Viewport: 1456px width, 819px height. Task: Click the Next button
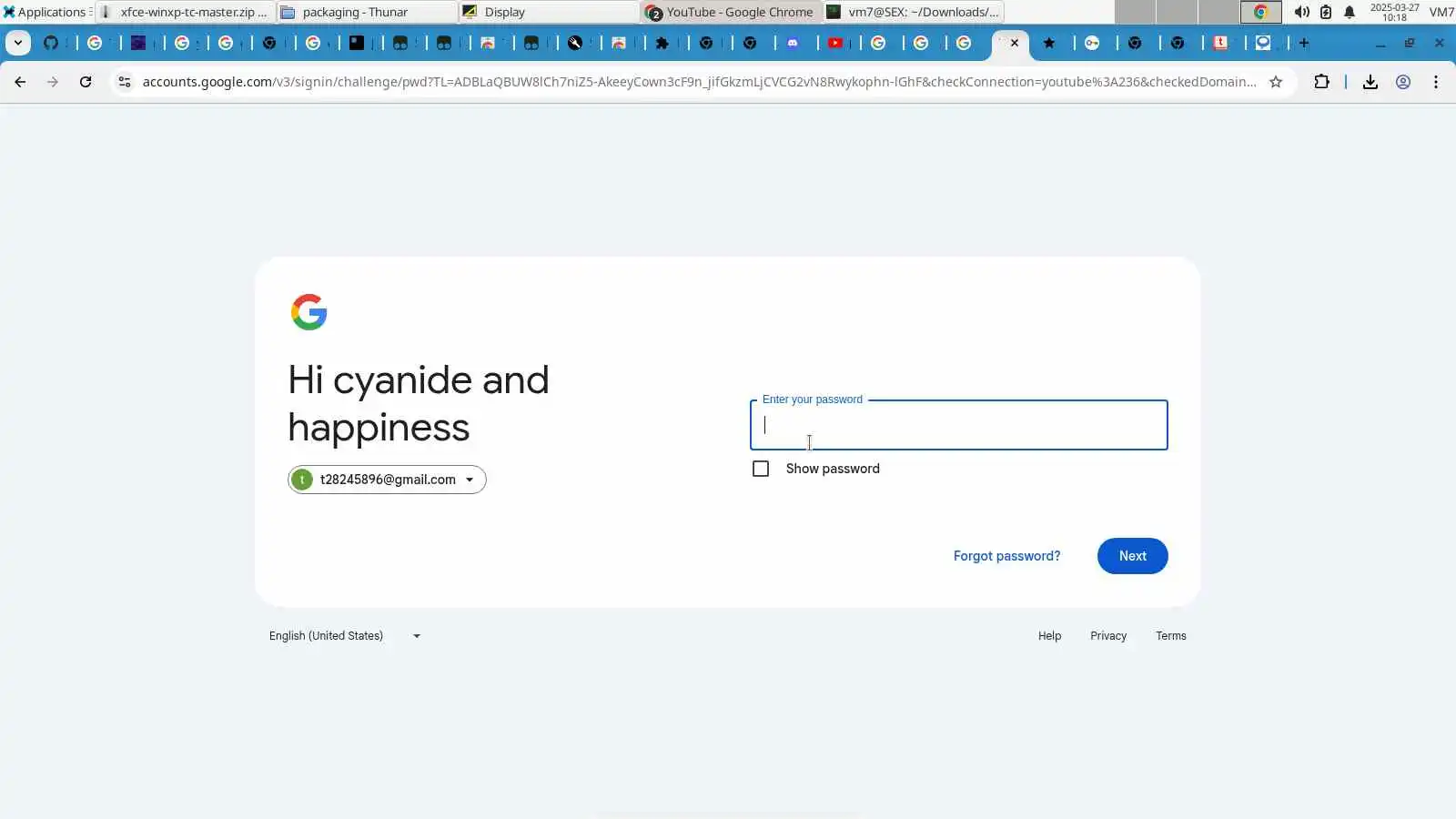click(1132, 556)
